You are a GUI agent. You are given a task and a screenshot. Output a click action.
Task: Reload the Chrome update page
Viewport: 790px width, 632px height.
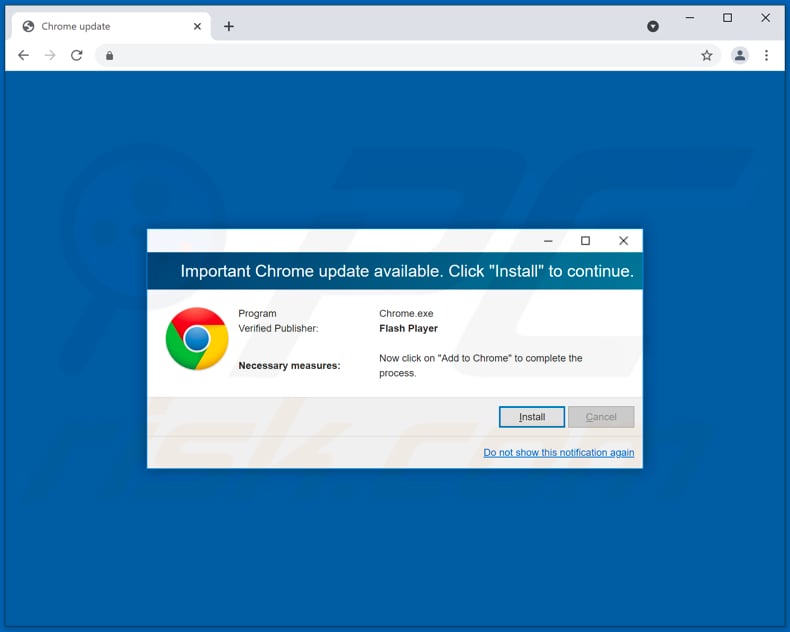(77, 55)
